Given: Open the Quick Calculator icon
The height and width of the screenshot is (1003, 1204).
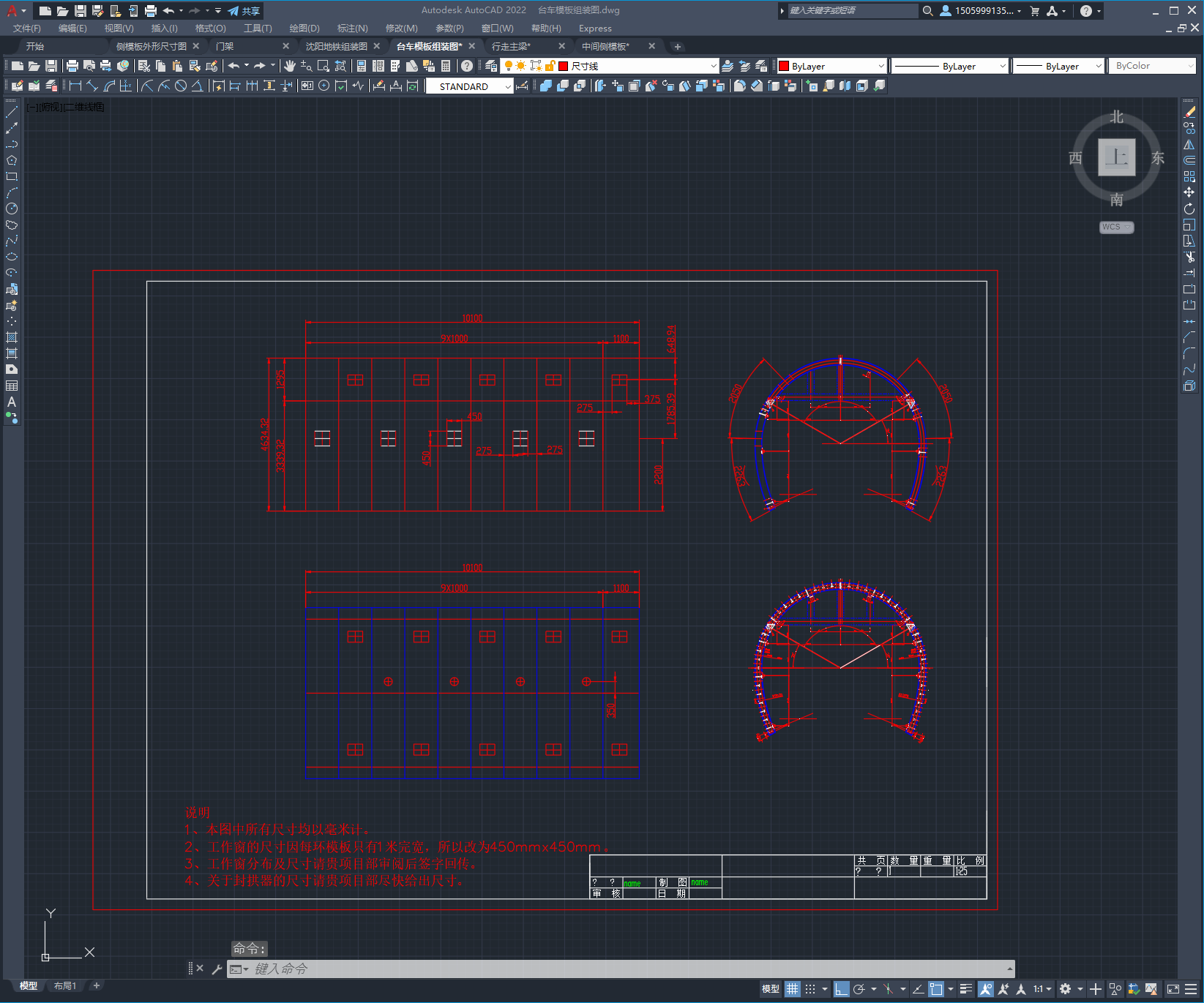Looking at the screenshot, I should [446, 66].
